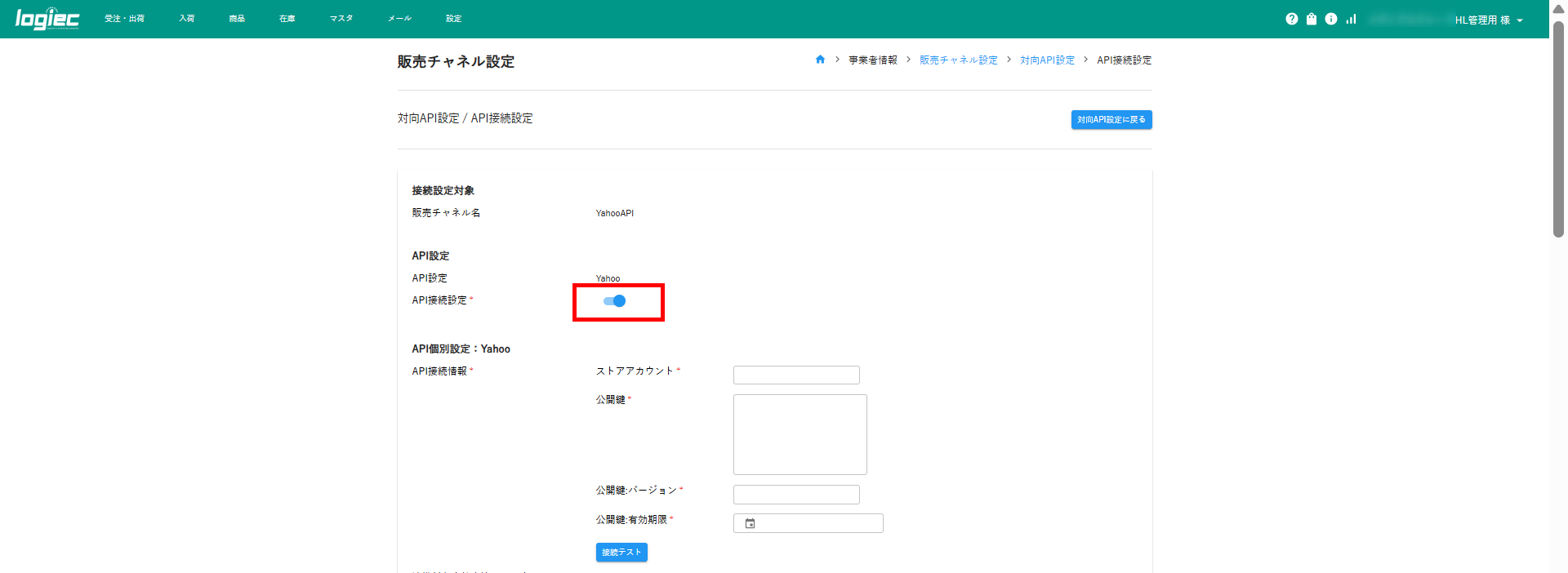Click the shopping bag icon

(1311, 19)
